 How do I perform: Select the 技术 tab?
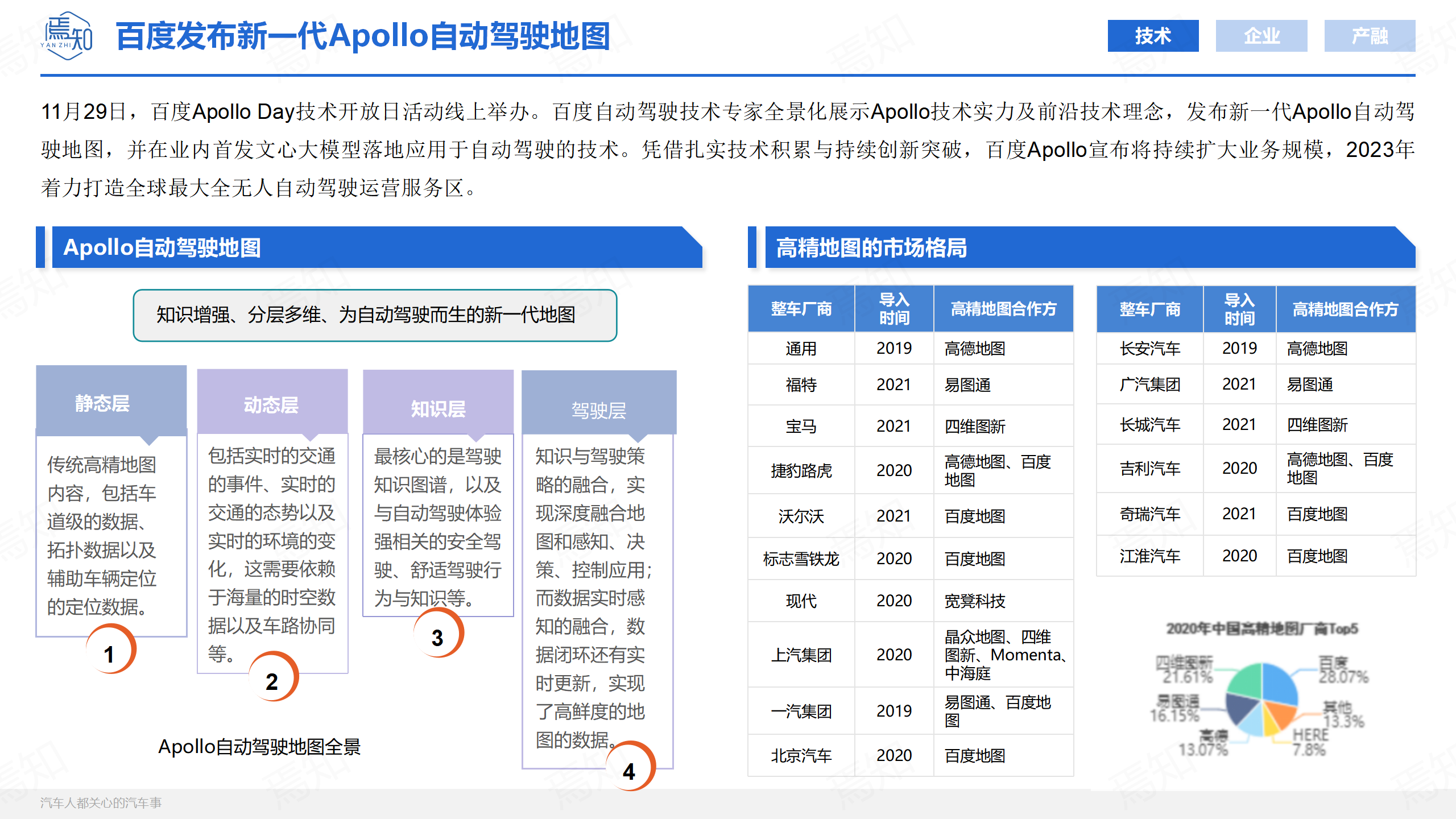tap(1153, 36)
